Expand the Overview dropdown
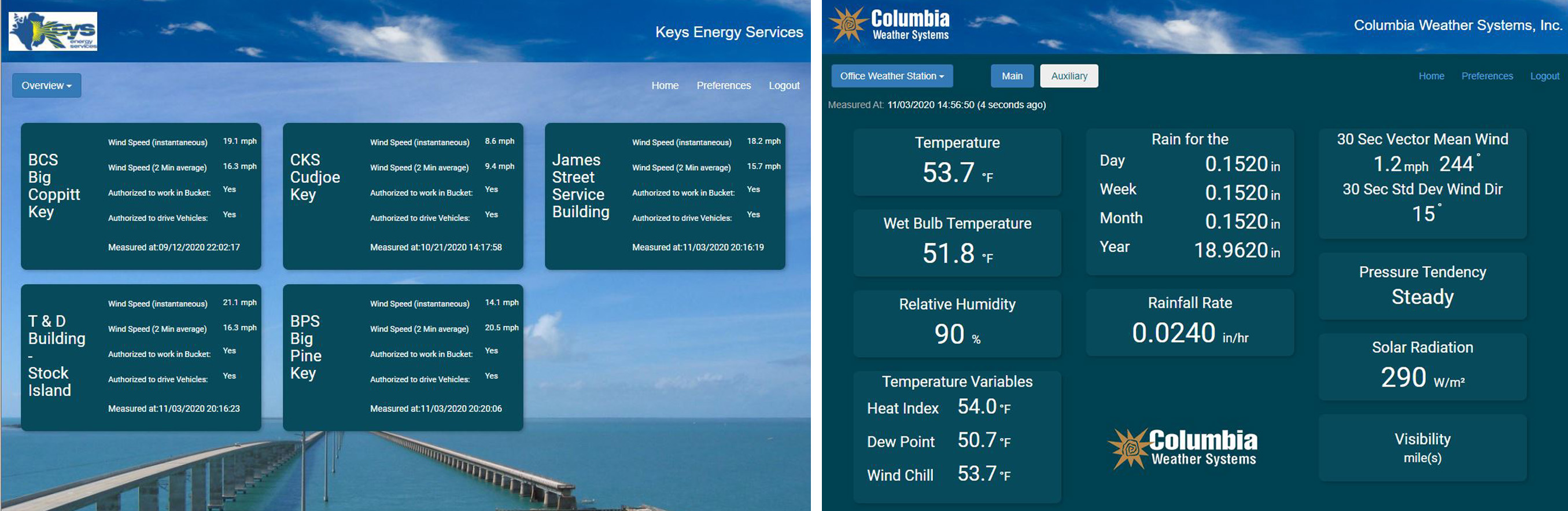 click(x=47, y=85)
